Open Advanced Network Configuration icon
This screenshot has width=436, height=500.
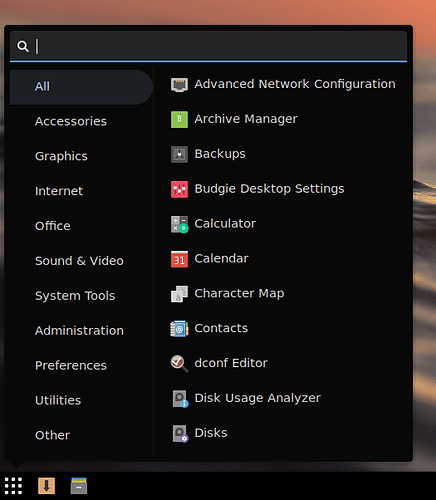coord(179,85)
